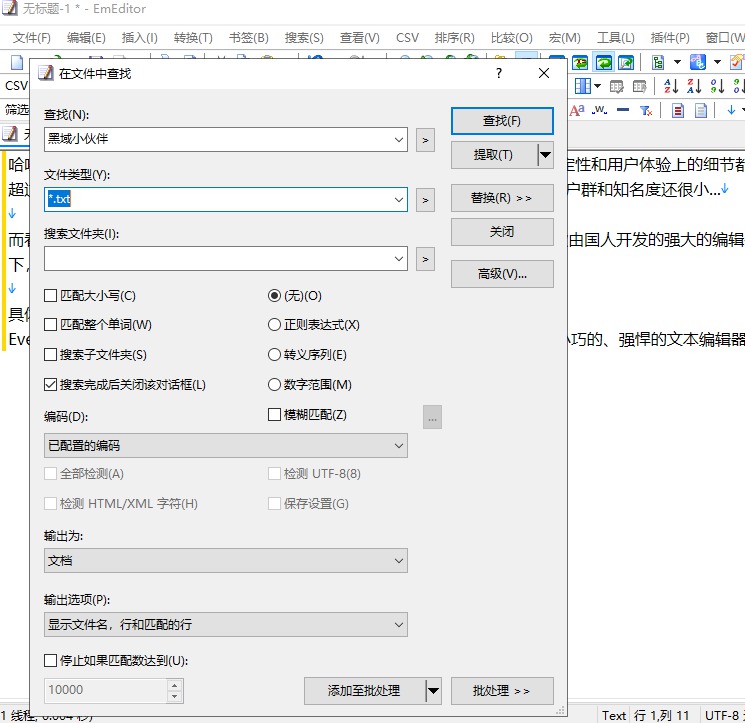Click the 添加至批处理 button
This screenshot has width=745, height=723.
click(x=364, y=691)
